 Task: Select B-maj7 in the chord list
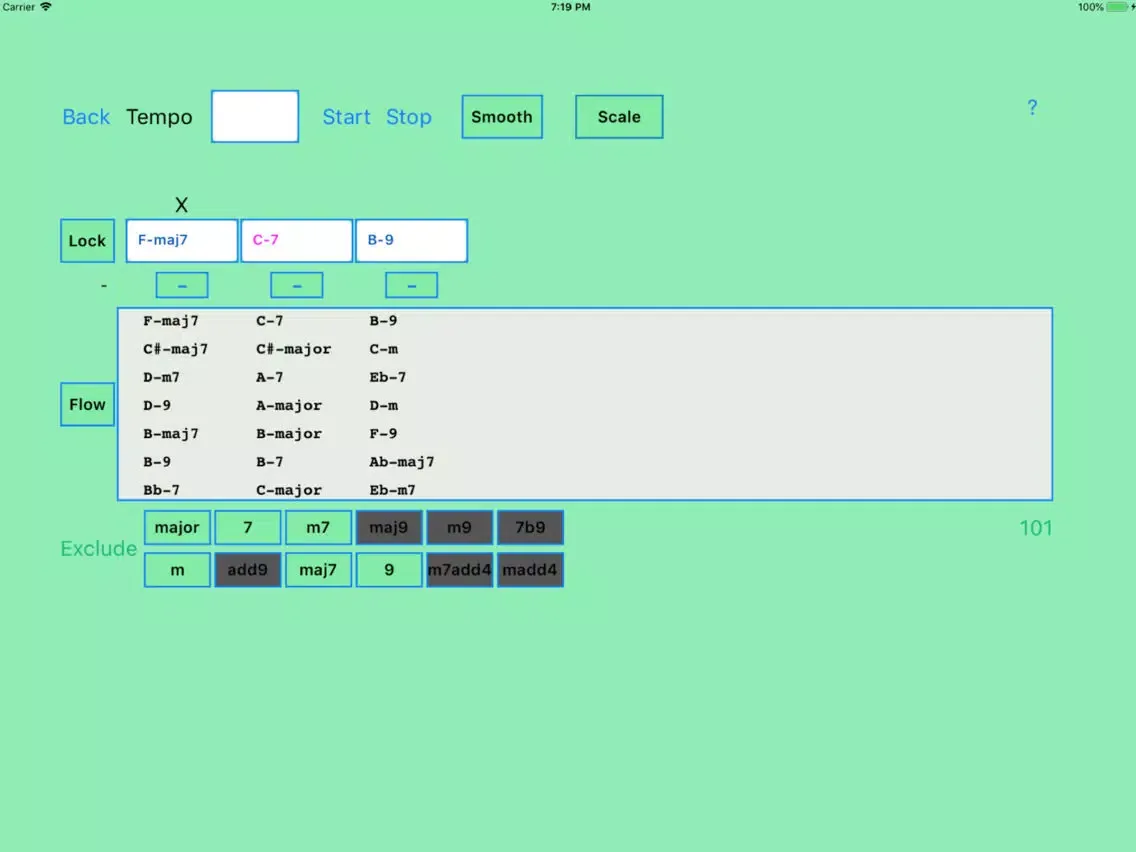tap(171, 434)
